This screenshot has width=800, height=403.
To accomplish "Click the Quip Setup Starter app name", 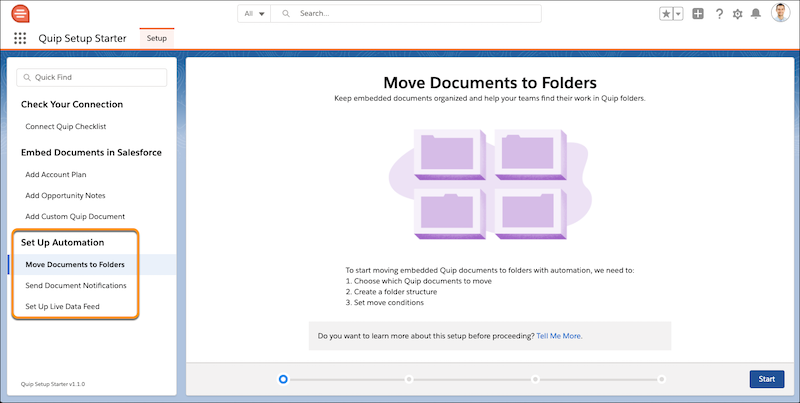I will [x=82, y=38].
